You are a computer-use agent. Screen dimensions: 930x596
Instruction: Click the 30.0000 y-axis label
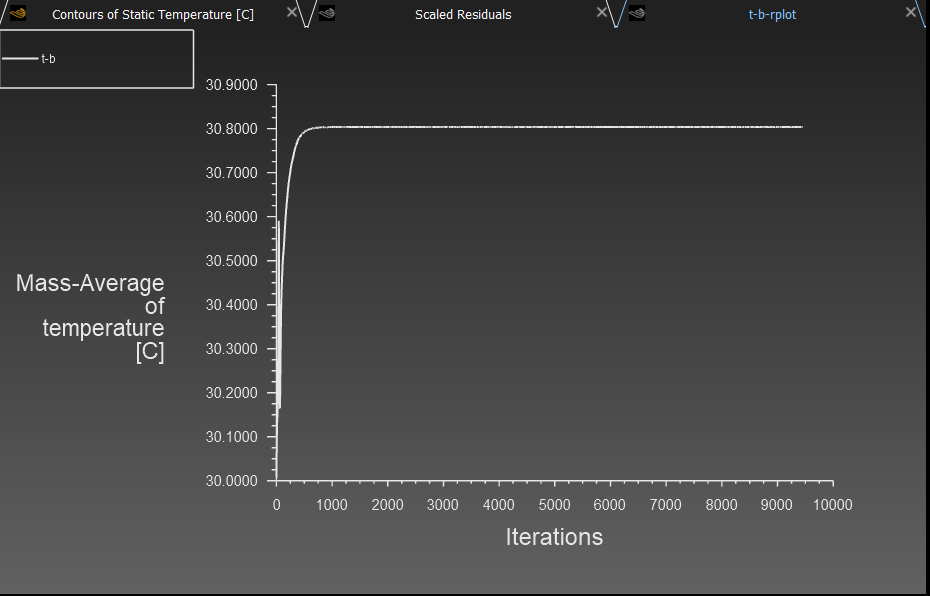[x=231, y=481]
